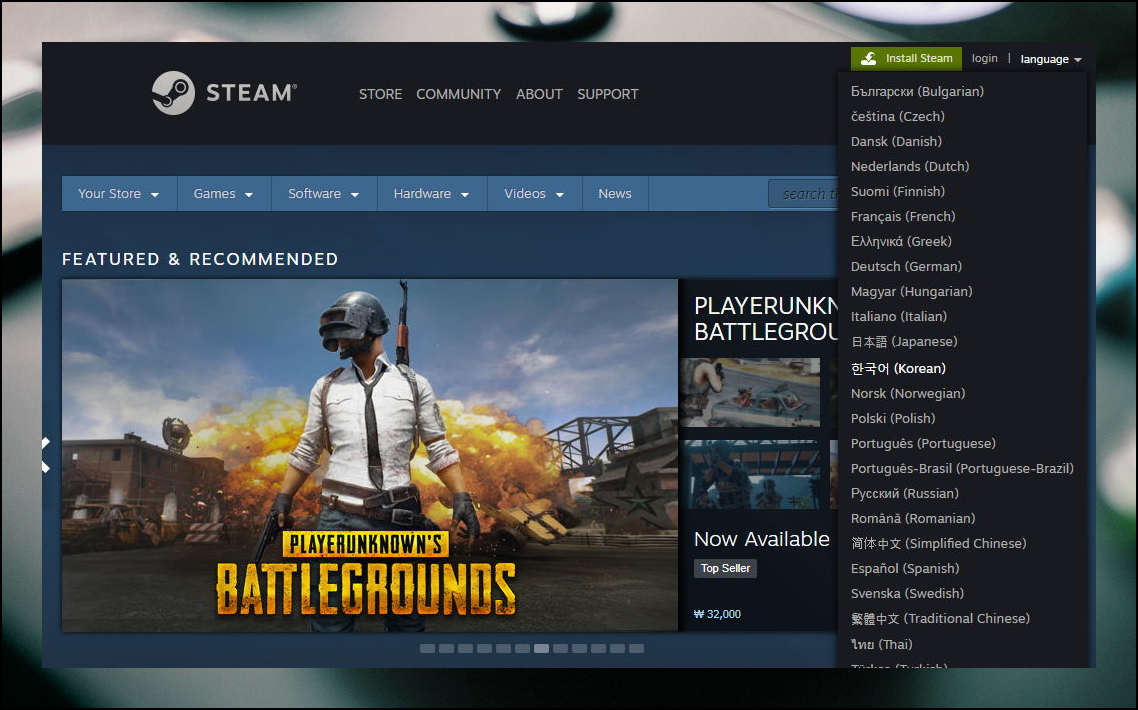The width and height of the screenshot is (1138, 710).
Task: Click the Top Seller tag
Action: 725,568
